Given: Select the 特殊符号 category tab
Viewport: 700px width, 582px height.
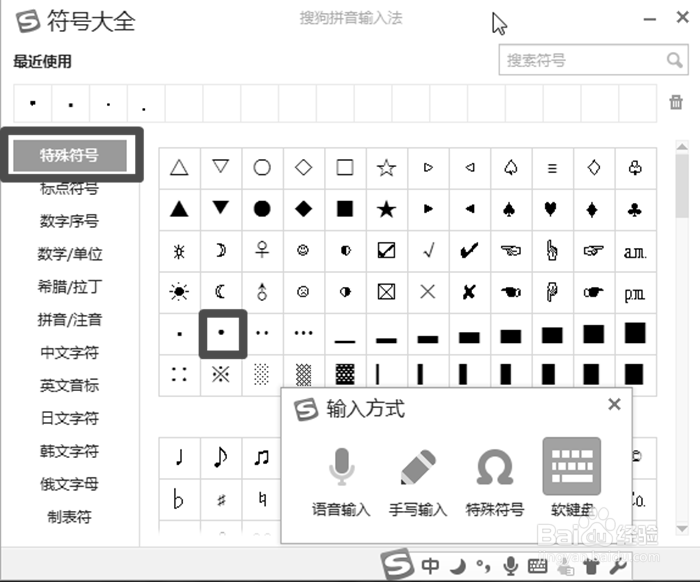Looking at the screenshot, I should pos(70,155).
